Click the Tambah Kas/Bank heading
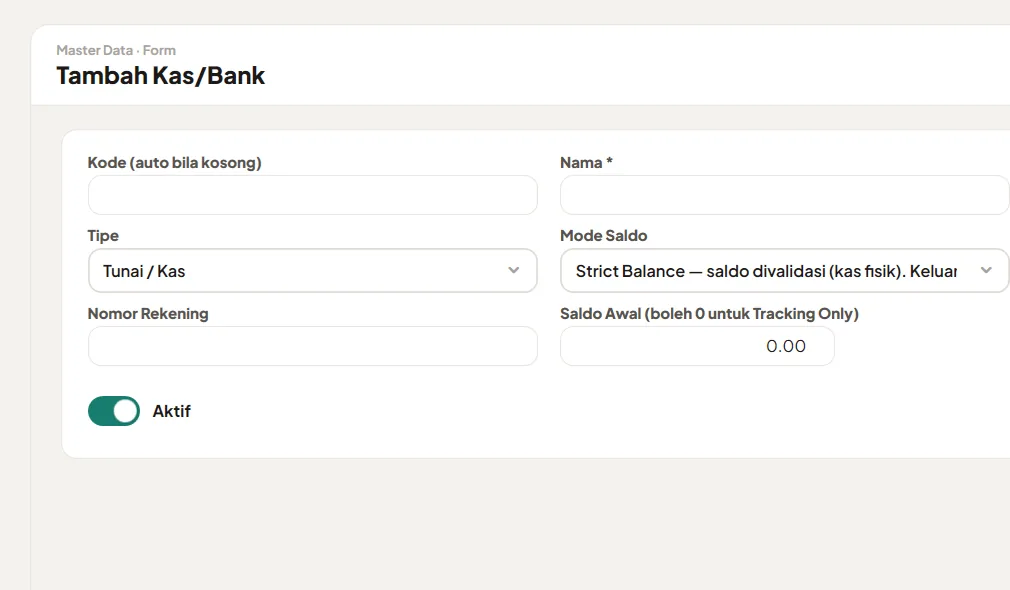The width and height of the screenshot is (1010, 590). (160, 75)
